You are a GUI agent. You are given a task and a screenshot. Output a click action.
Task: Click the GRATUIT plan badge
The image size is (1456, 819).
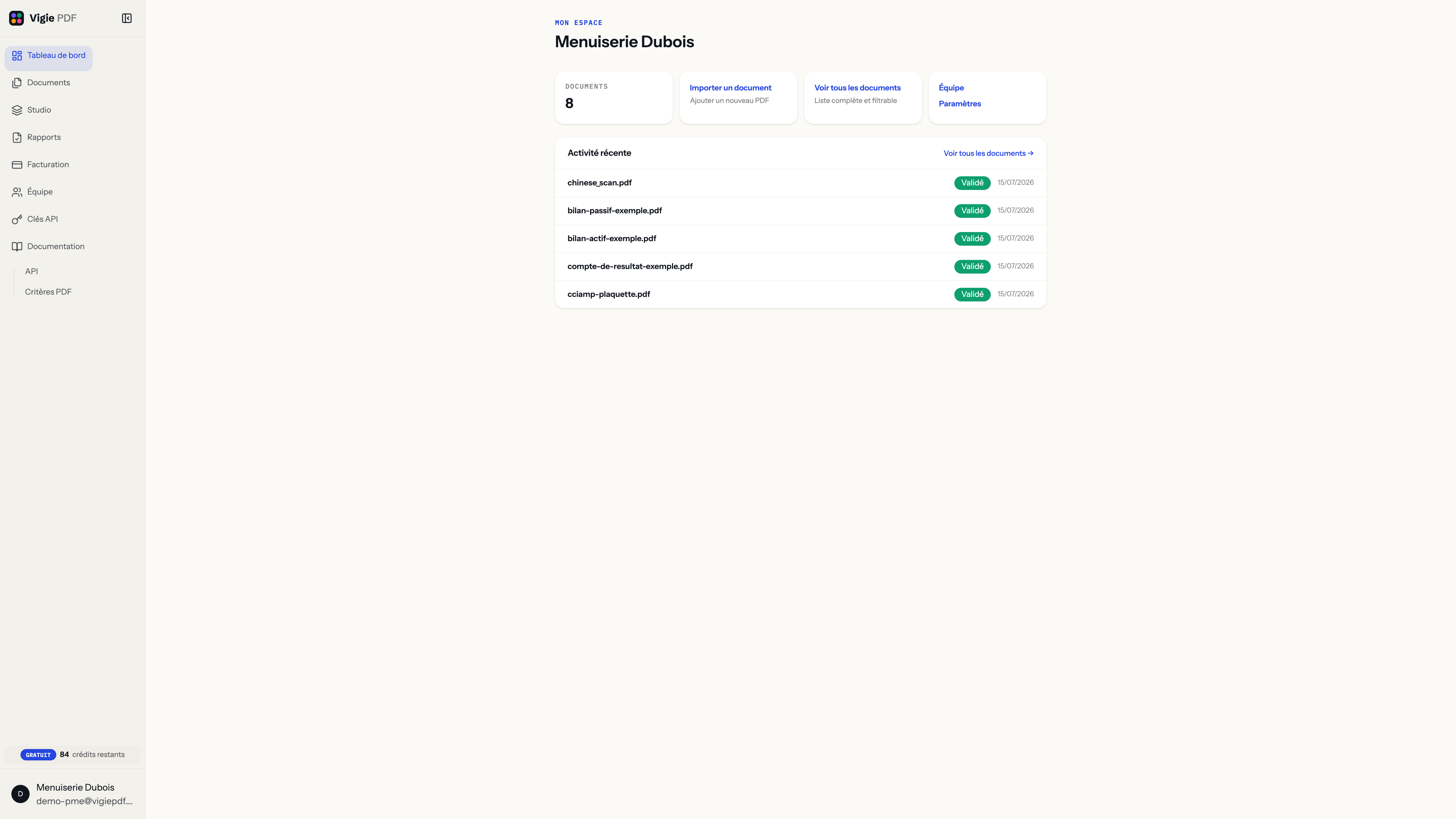(x=38, y=755)
